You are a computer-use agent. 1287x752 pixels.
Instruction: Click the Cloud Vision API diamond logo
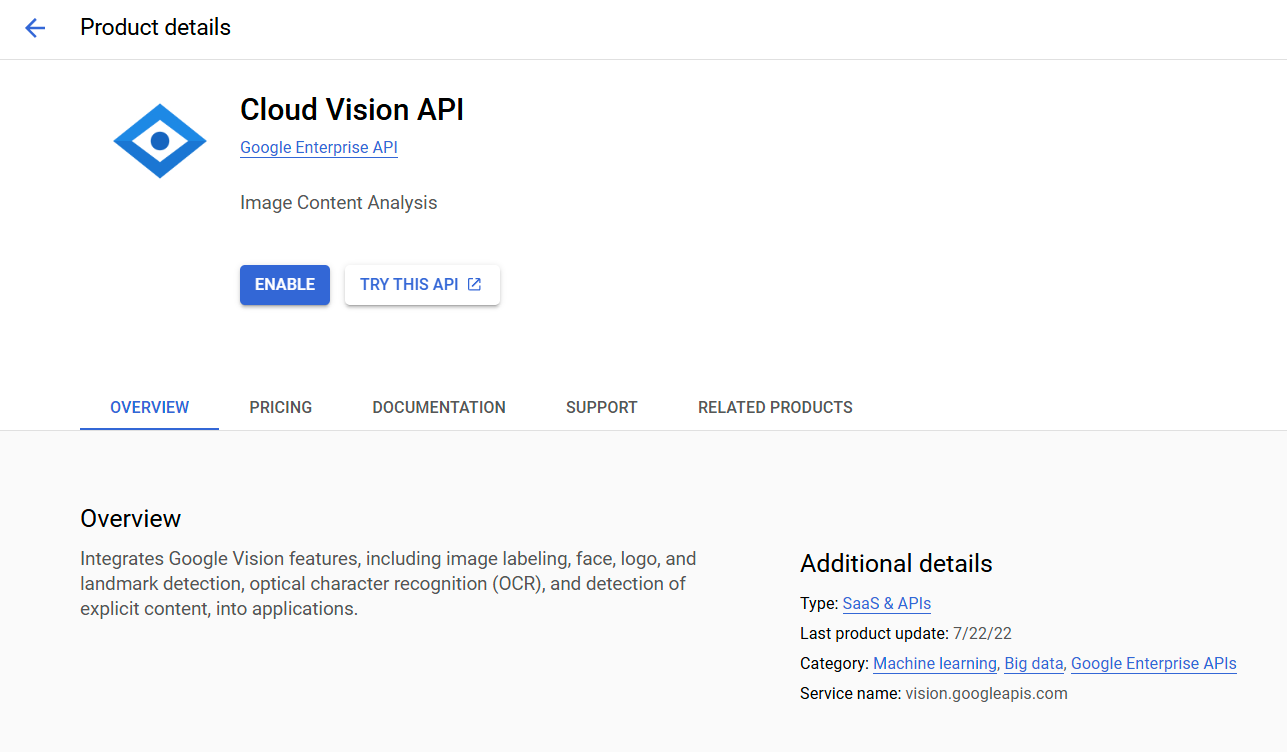160,141
